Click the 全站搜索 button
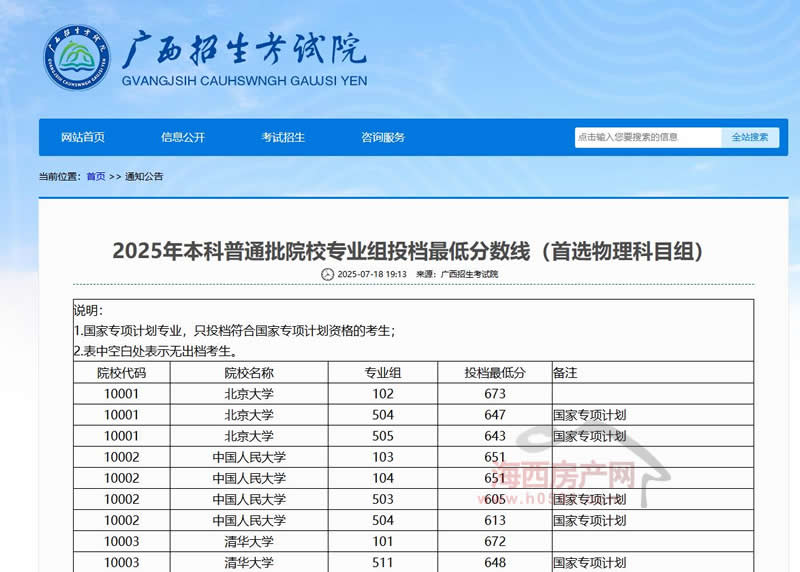The width and height of the screenshot is (800, 572). (x=750, y=137)
